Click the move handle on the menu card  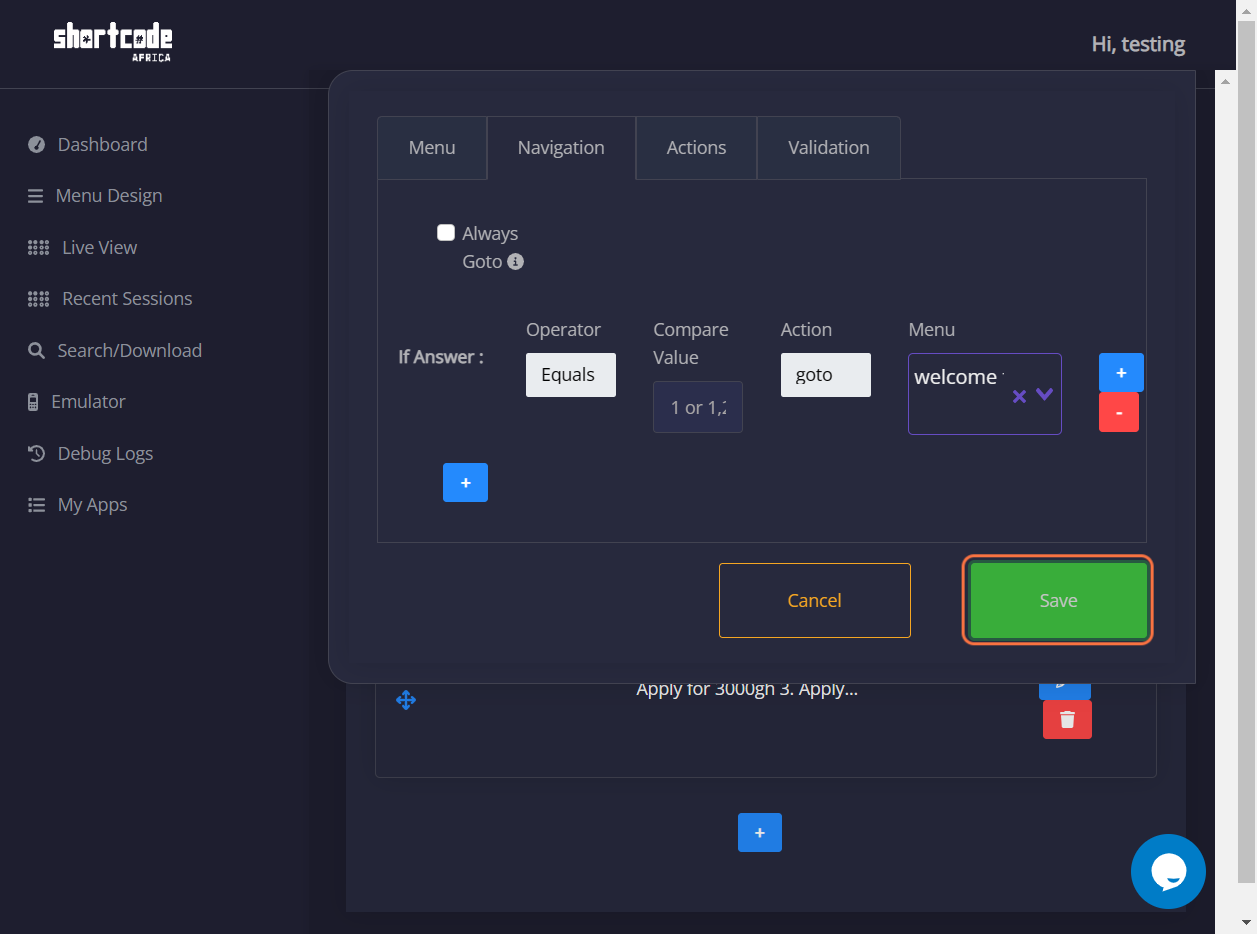(x=406, y=700)
